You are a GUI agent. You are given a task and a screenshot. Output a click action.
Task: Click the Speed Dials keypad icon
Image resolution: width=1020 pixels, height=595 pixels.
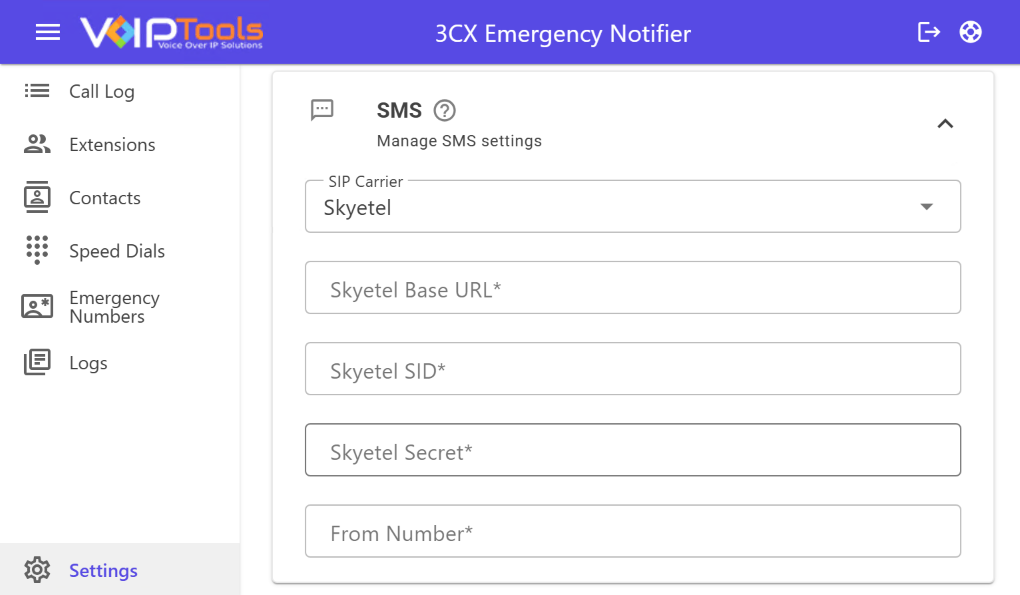37,250
